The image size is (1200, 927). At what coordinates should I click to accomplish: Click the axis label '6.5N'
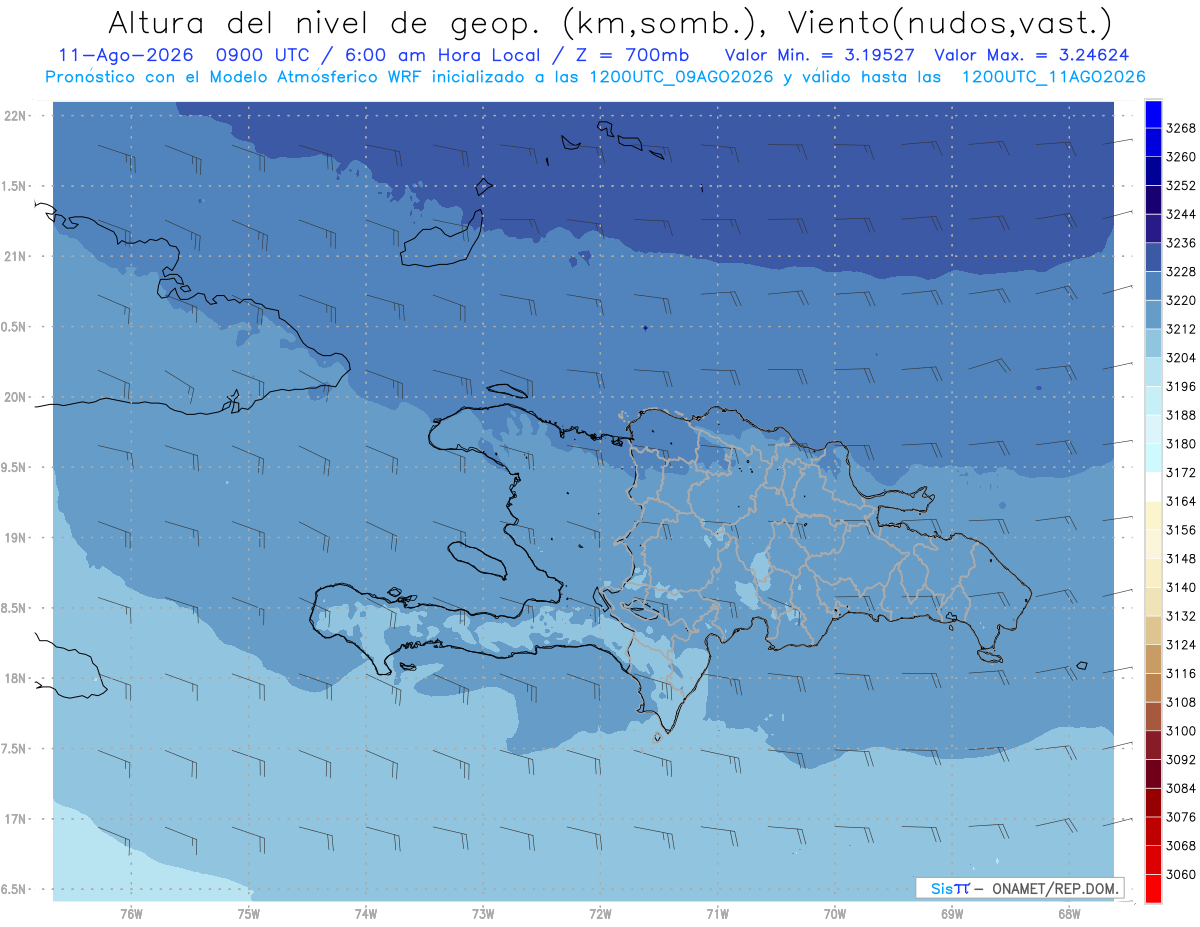(x=14, y=889)
